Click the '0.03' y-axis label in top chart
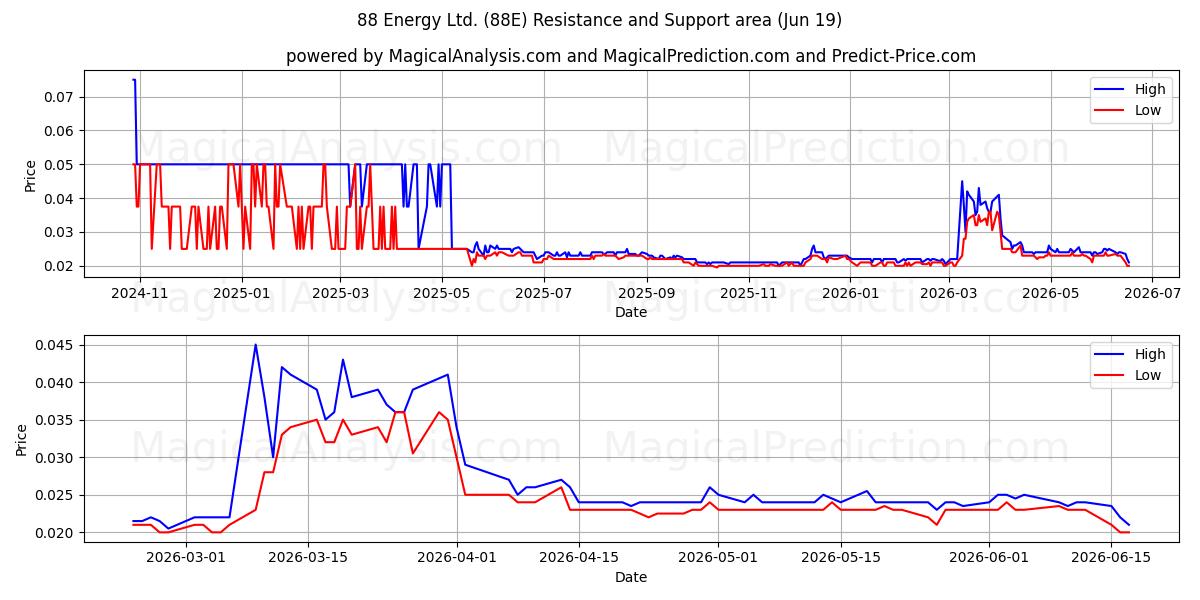 pyautogui.click(x=60, y=233)
